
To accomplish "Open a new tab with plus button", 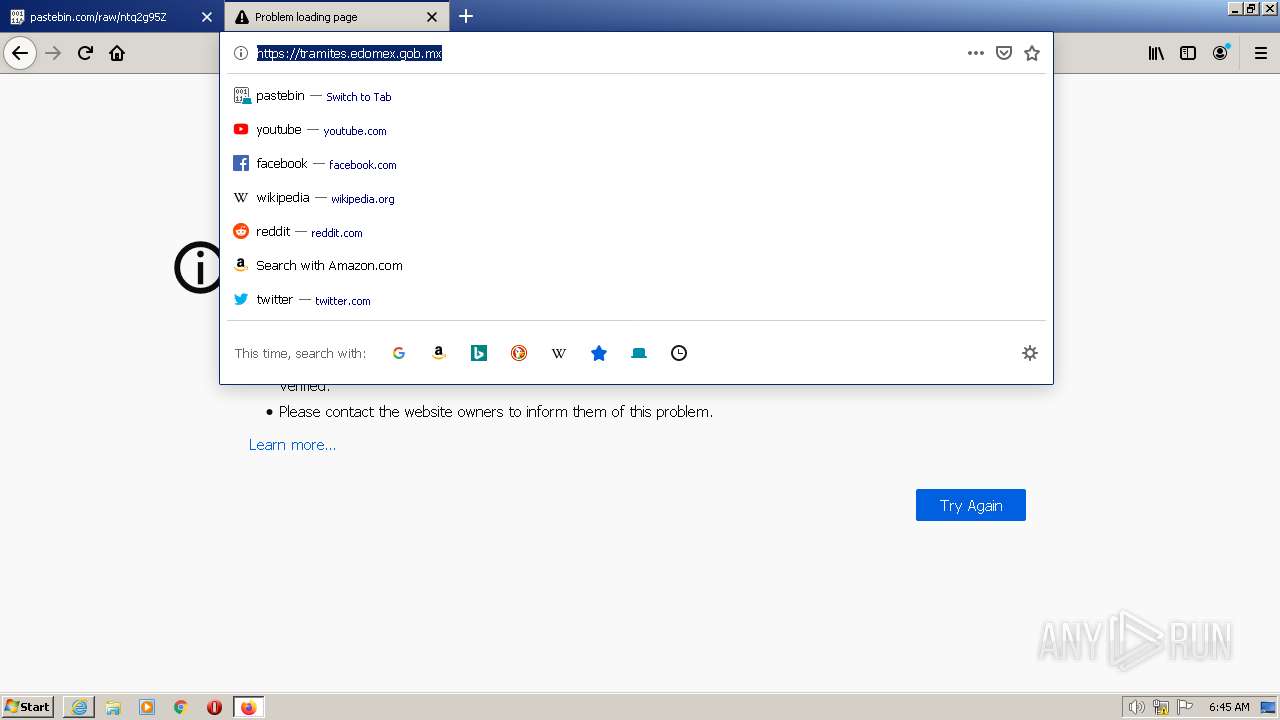I will click(466, 16).
